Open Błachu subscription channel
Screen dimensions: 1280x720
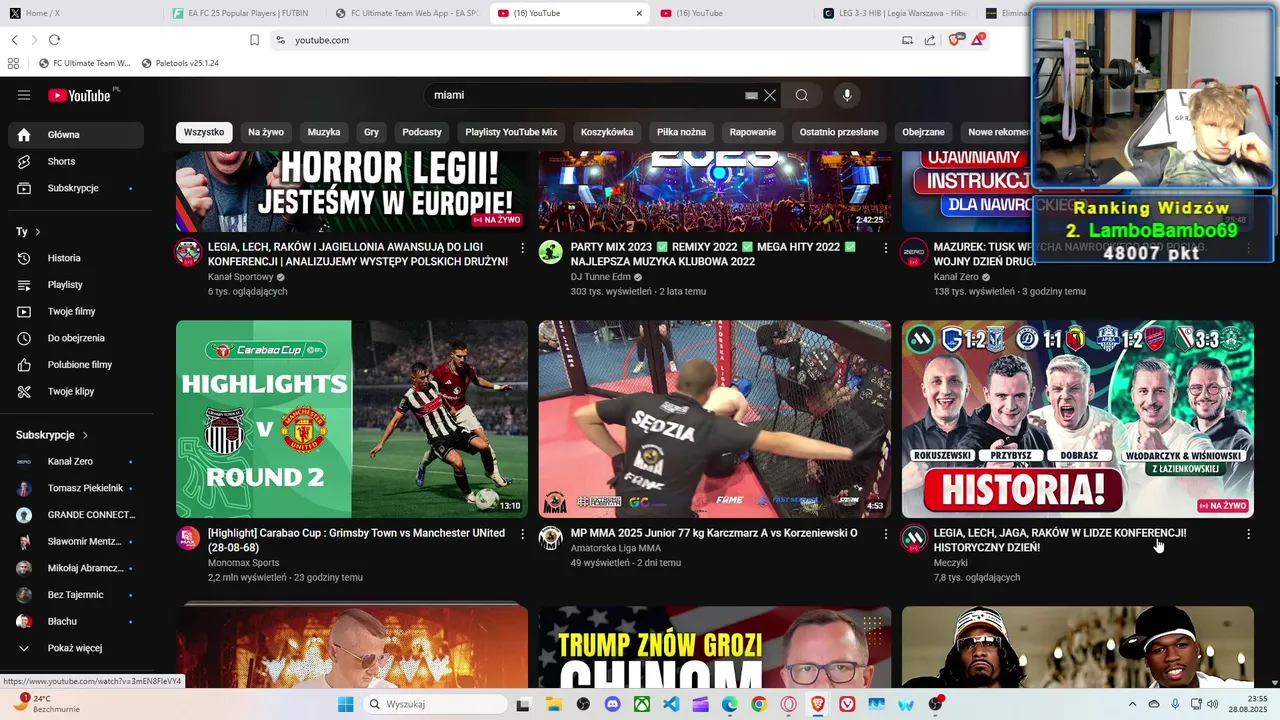78,621
